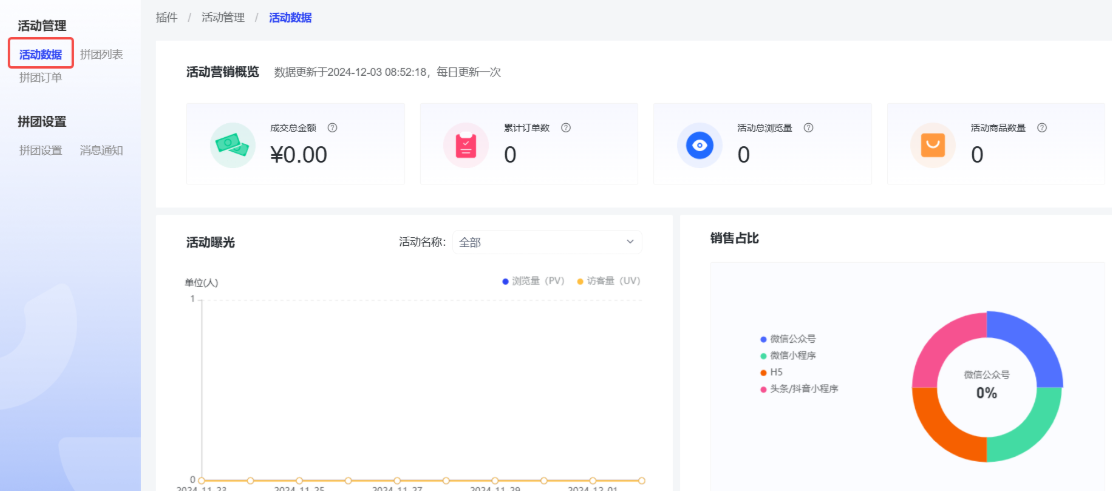The width and height of the screenshot is (1112, 491).
Task: Click help icon next to 累计订单数
Action: [566, 128]
